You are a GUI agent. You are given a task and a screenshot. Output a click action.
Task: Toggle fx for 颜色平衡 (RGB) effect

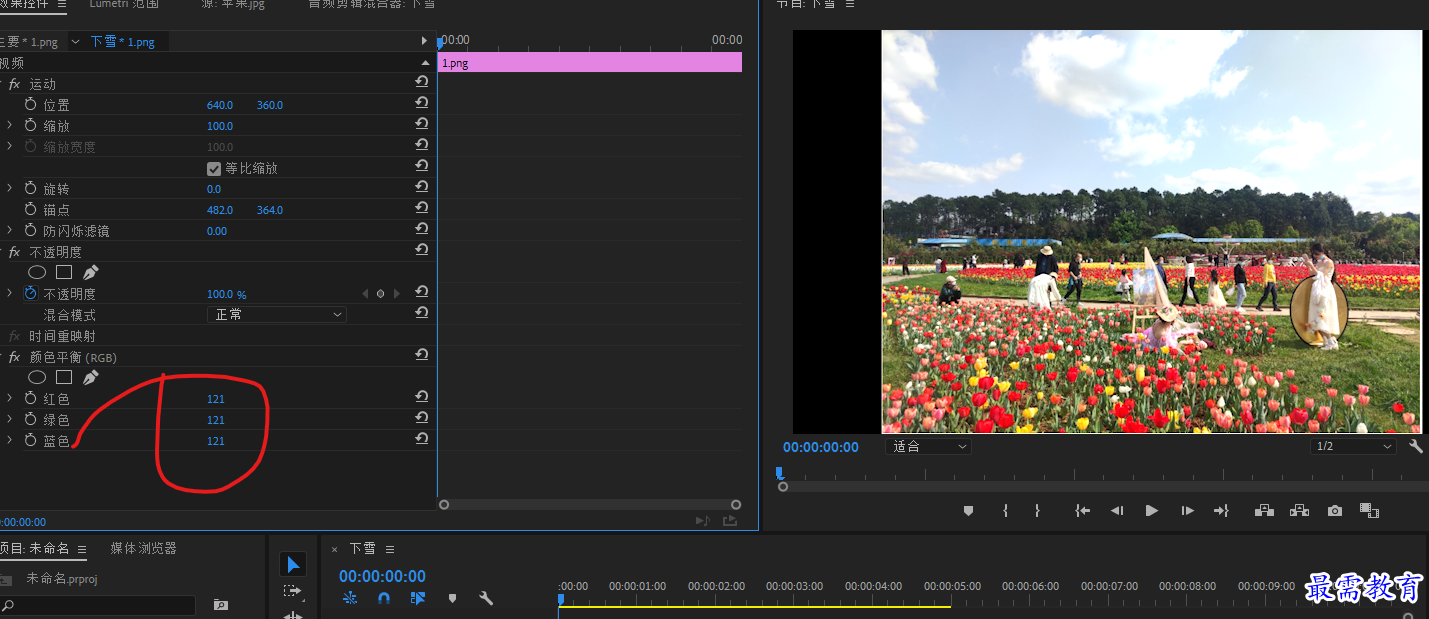click(x=14, y=357)
